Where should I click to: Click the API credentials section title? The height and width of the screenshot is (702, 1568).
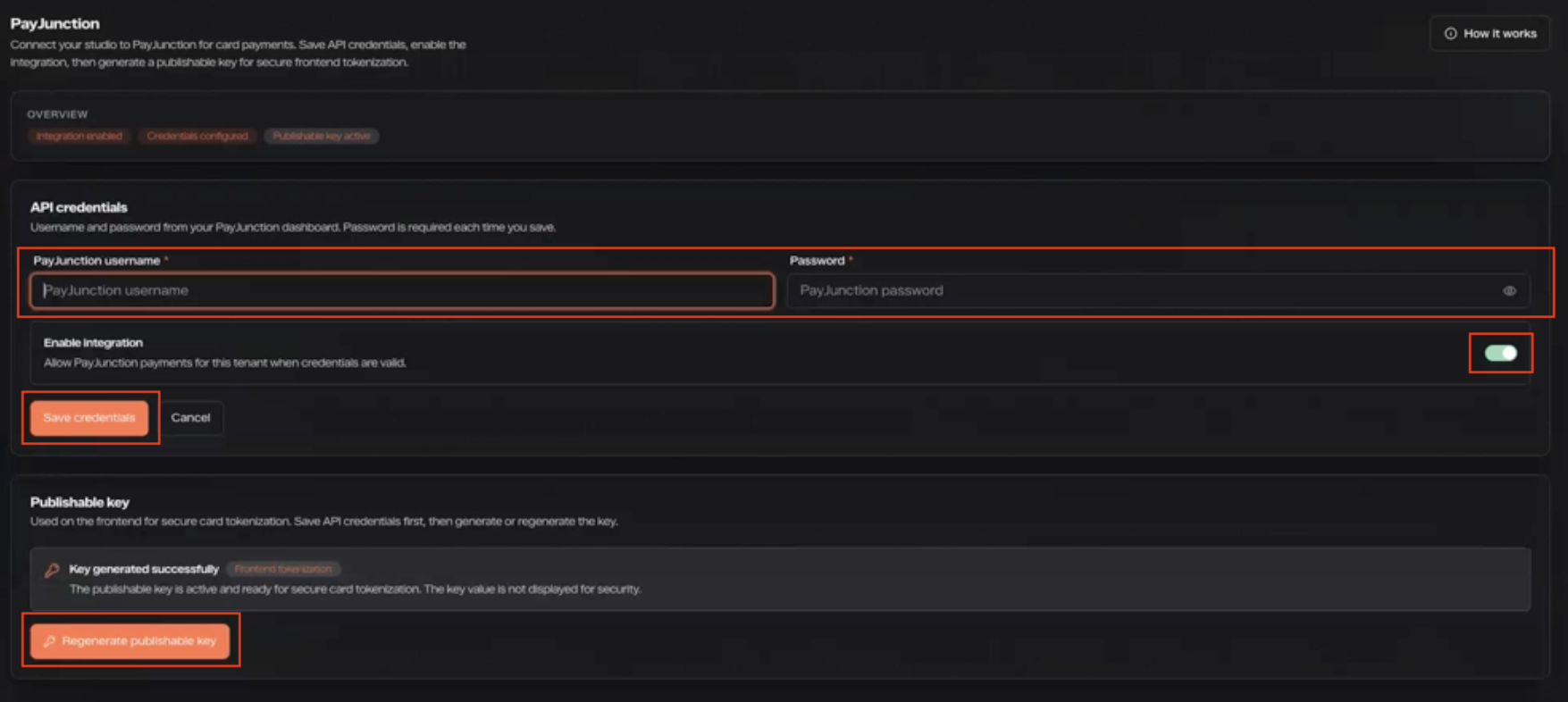[79, 207]
